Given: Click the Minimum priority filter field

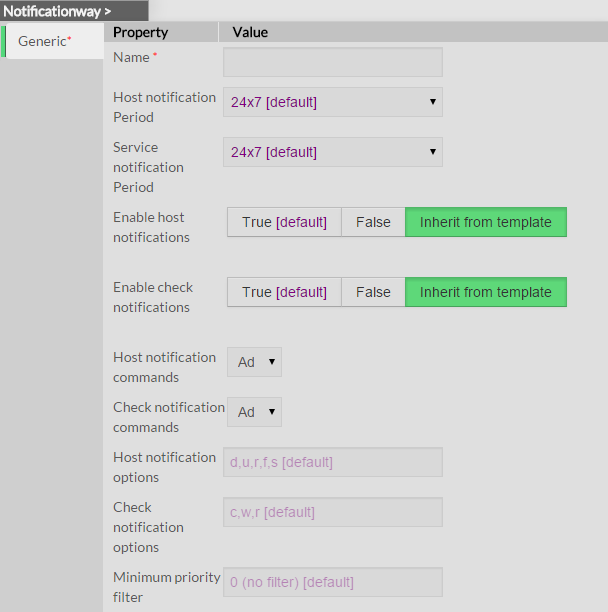Looking at the screenshot, I should click(332, 582).
